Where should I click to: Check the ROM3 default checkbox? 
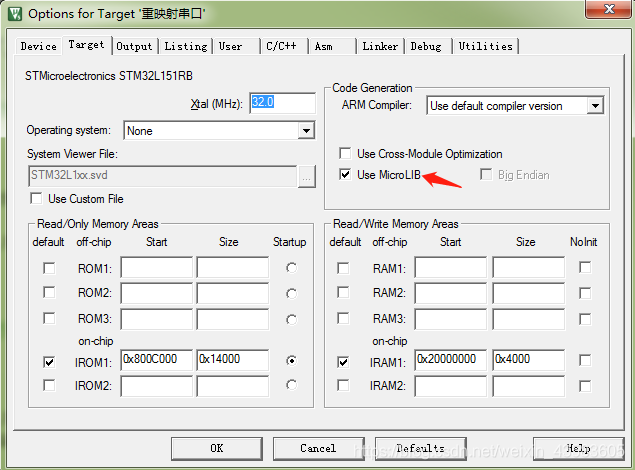(x=49, y=318)
